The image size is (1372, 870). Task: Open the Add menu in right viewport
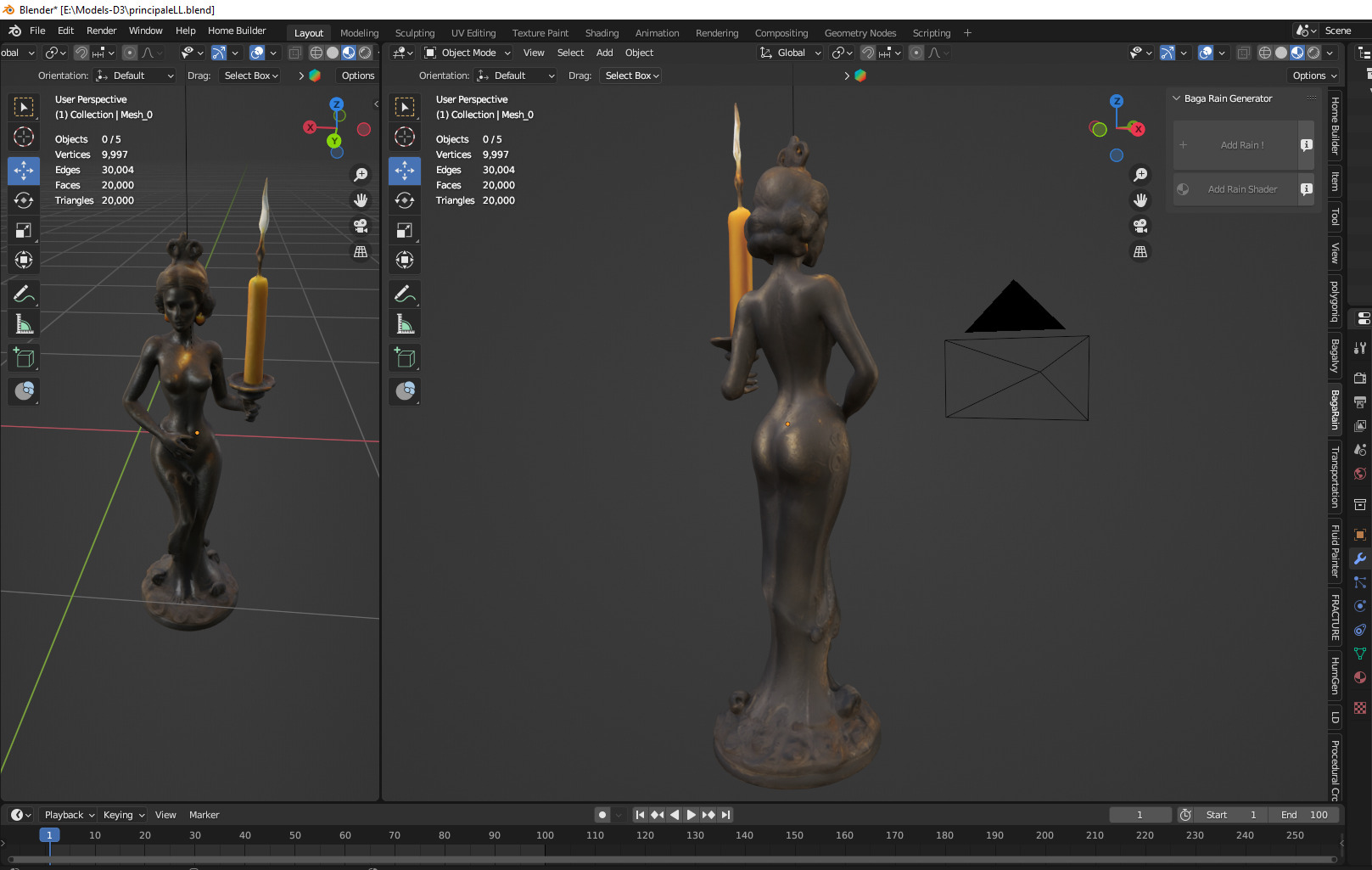click(604, 53)
